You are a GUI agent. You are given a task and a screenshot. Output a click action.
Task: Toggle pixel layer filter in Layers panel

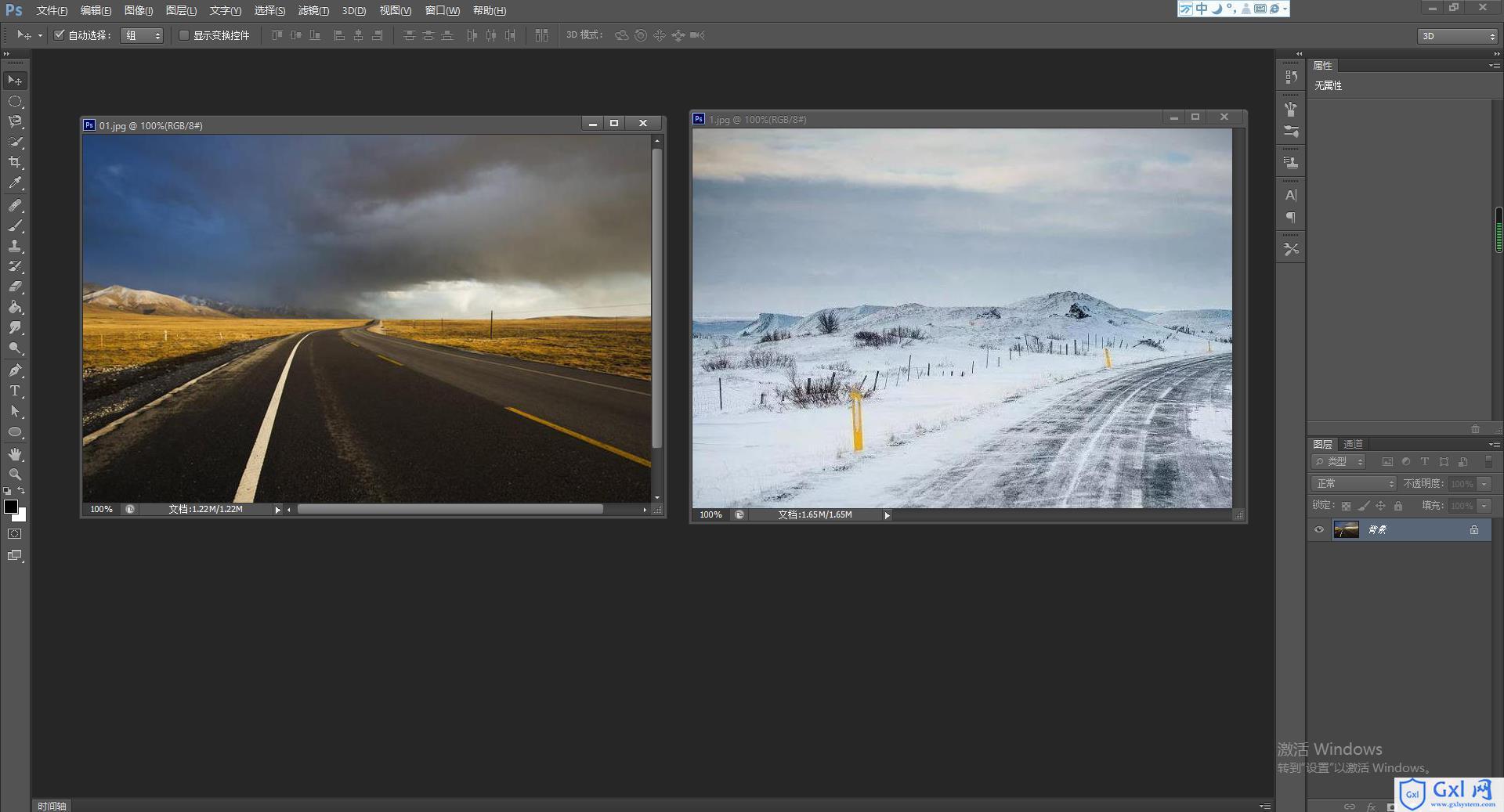1387,462
